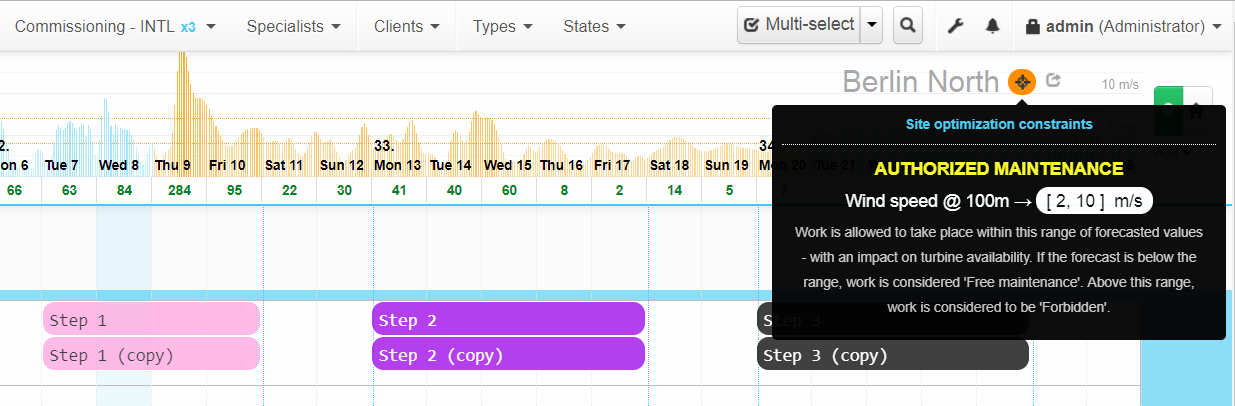Click the lock icon beside admin
1235x406 pixels.
pyautogui.click(x=1032, y=27)
